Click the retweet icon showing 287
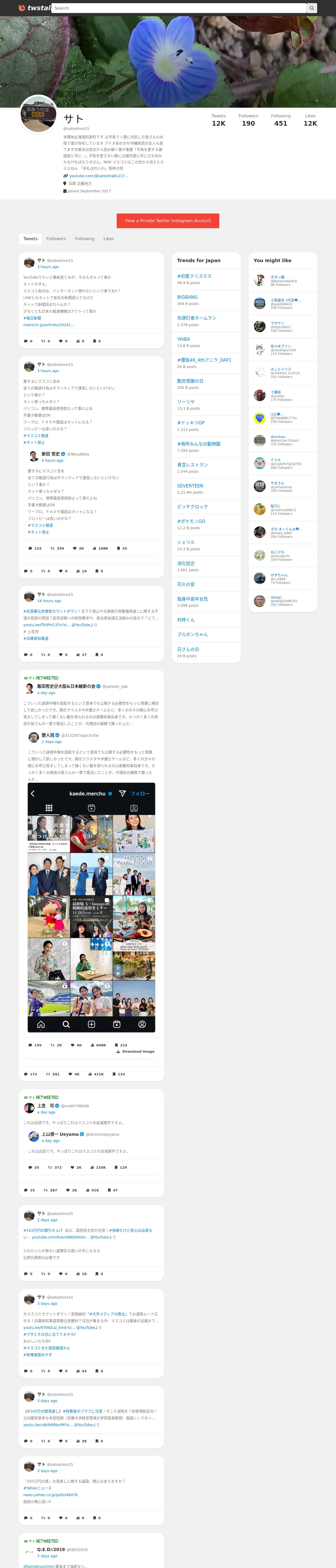336x1568 pixels. (x=46, y=1190)
